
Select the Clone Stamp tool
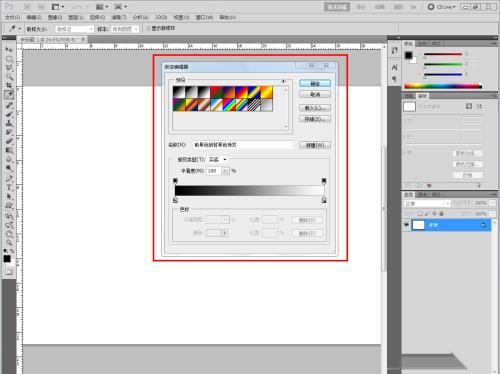(x=9, y=123)
